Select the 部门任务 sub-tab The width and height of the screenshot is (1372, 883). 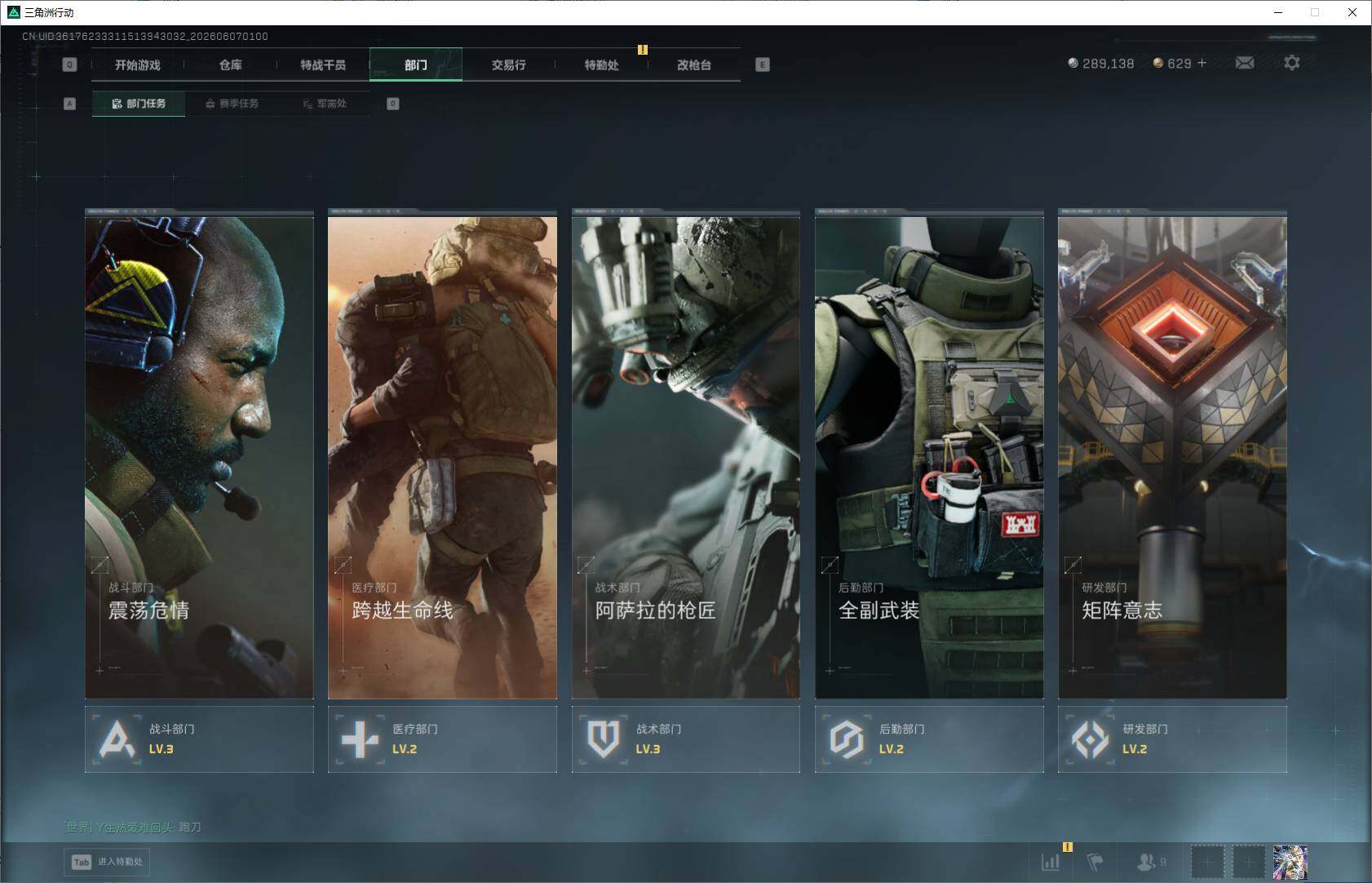(139, 104)
